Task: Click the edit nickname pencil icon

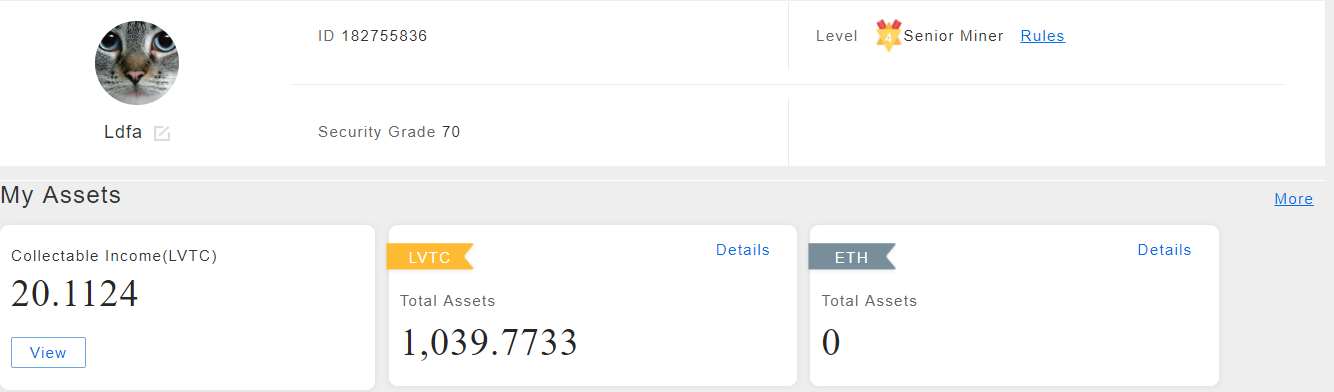Action: (x=162, y=133)
